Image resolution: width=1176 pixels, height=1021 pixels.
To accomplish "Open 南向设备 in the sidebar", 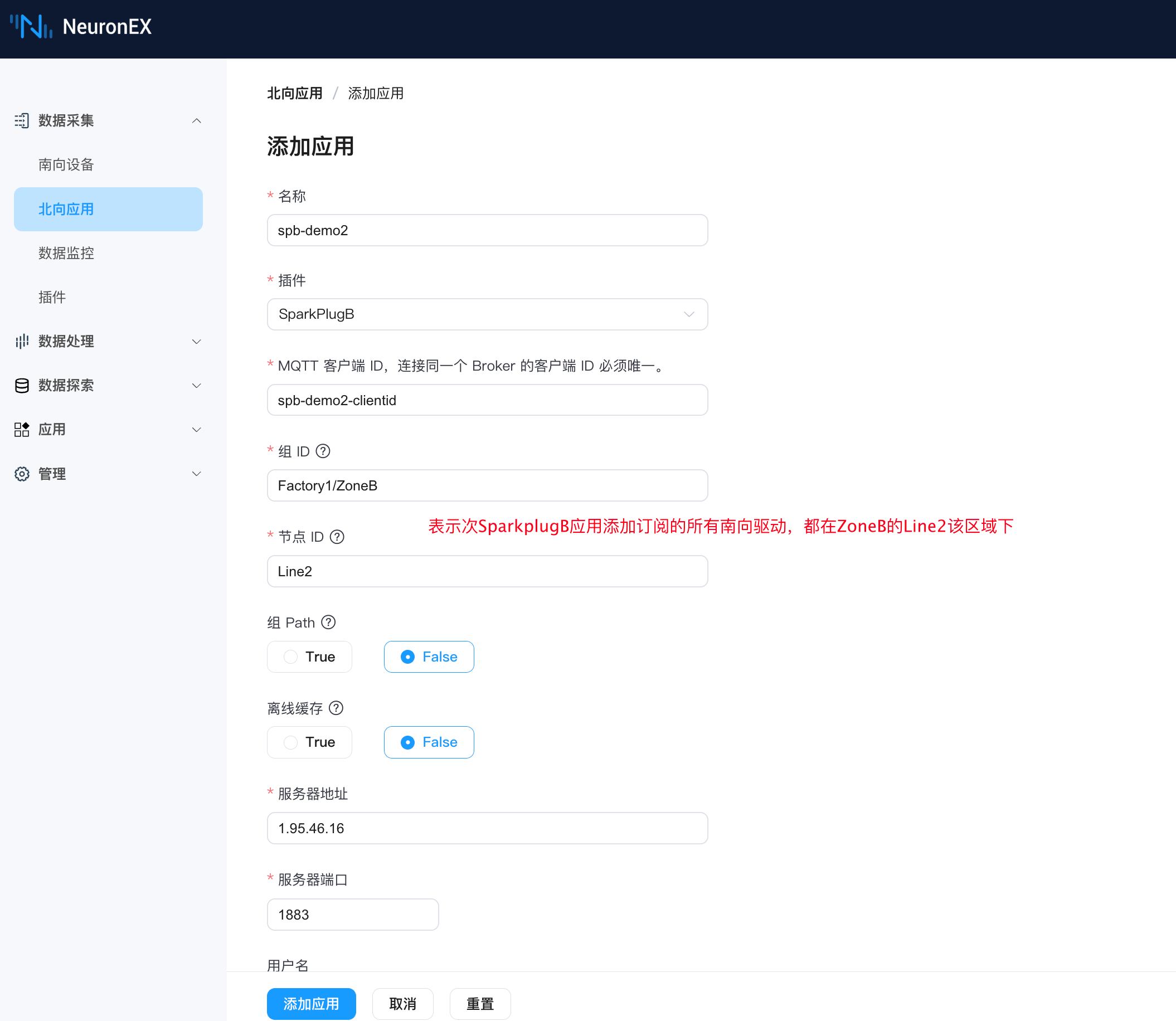I will click(66, 165).
